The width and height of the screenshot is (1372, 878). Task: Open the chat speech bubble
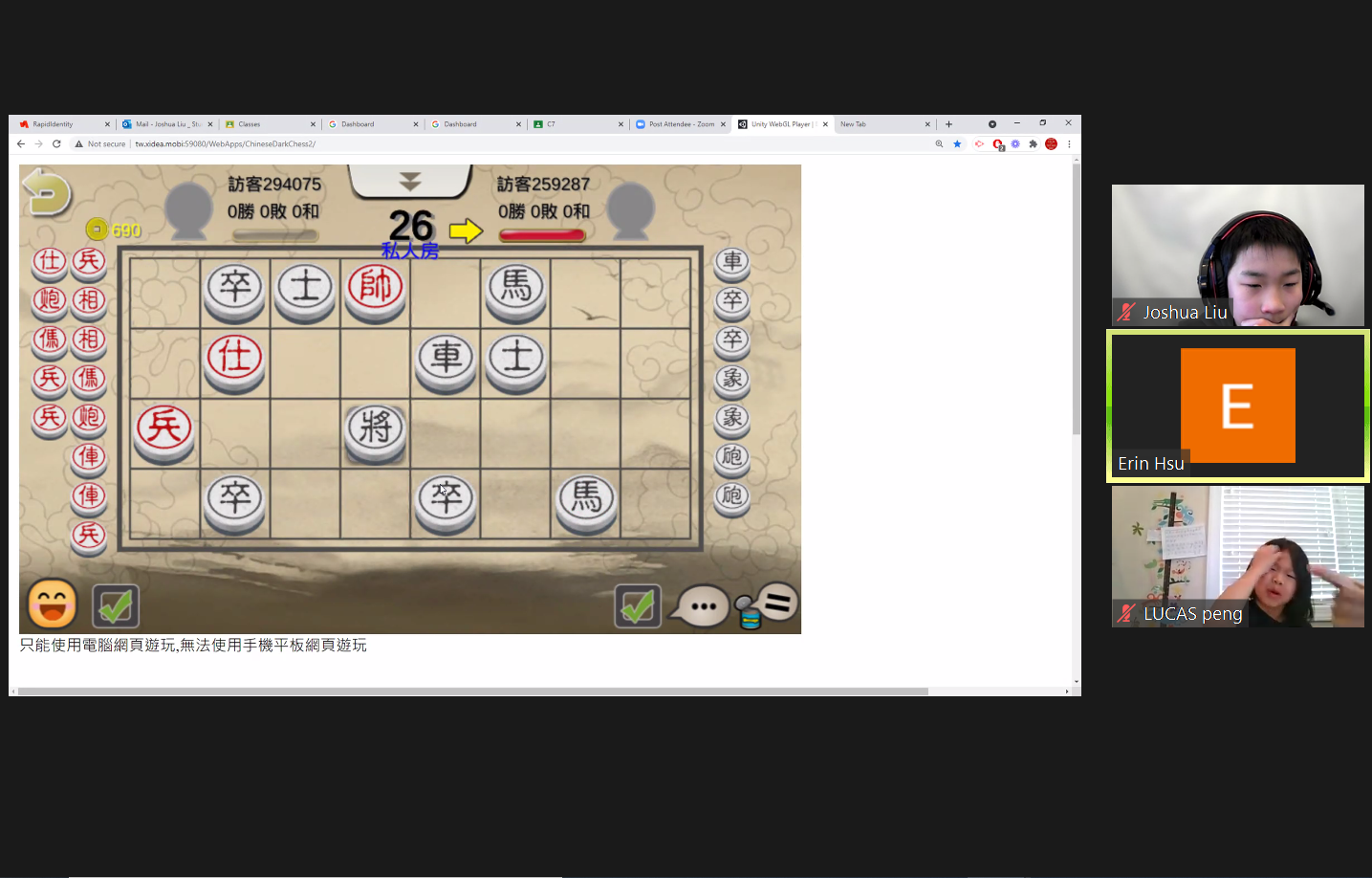(x=701, y=606)
